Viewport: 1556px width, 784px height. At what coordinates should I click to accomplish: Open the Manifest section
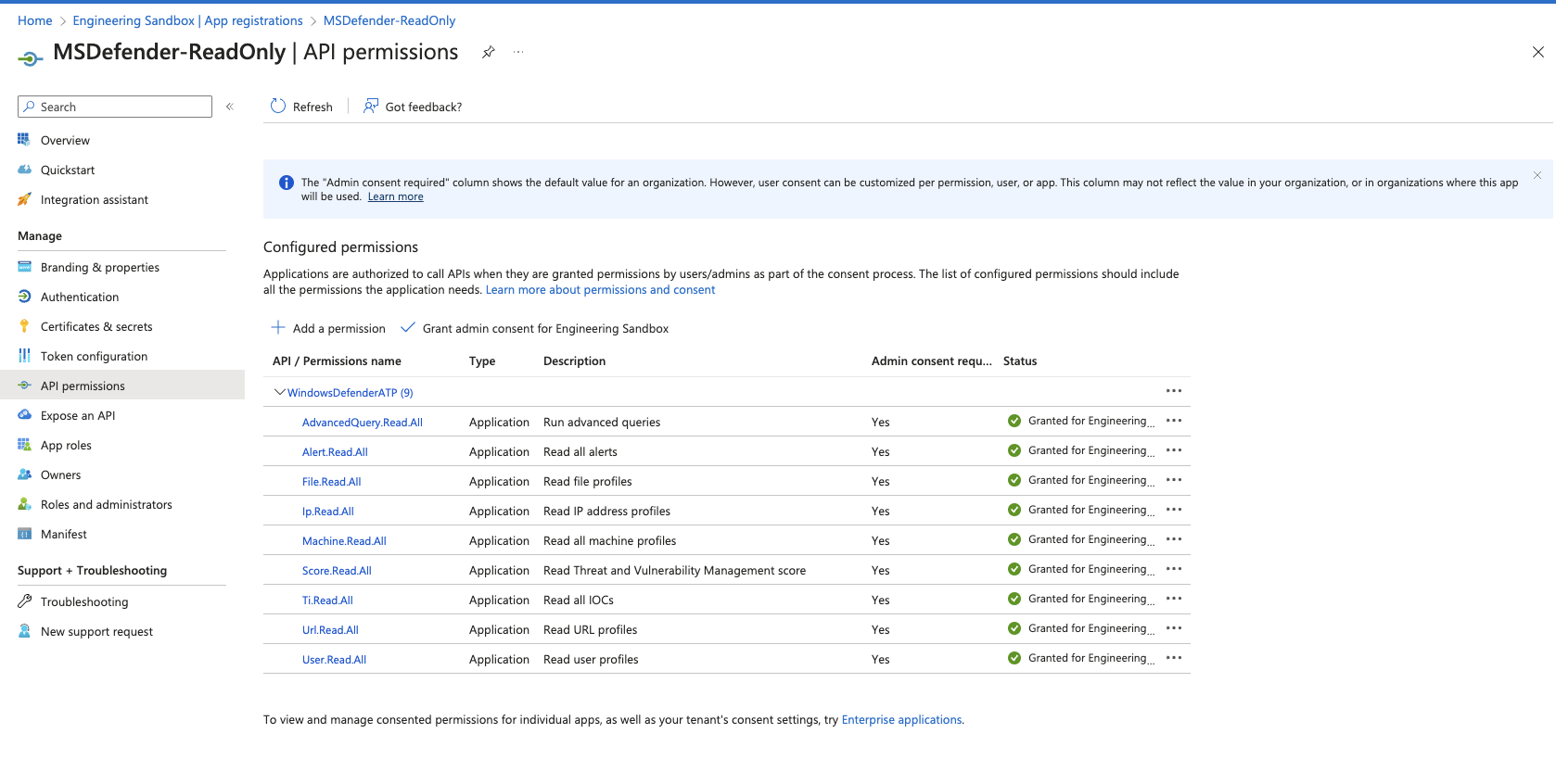tap(64, 535)
